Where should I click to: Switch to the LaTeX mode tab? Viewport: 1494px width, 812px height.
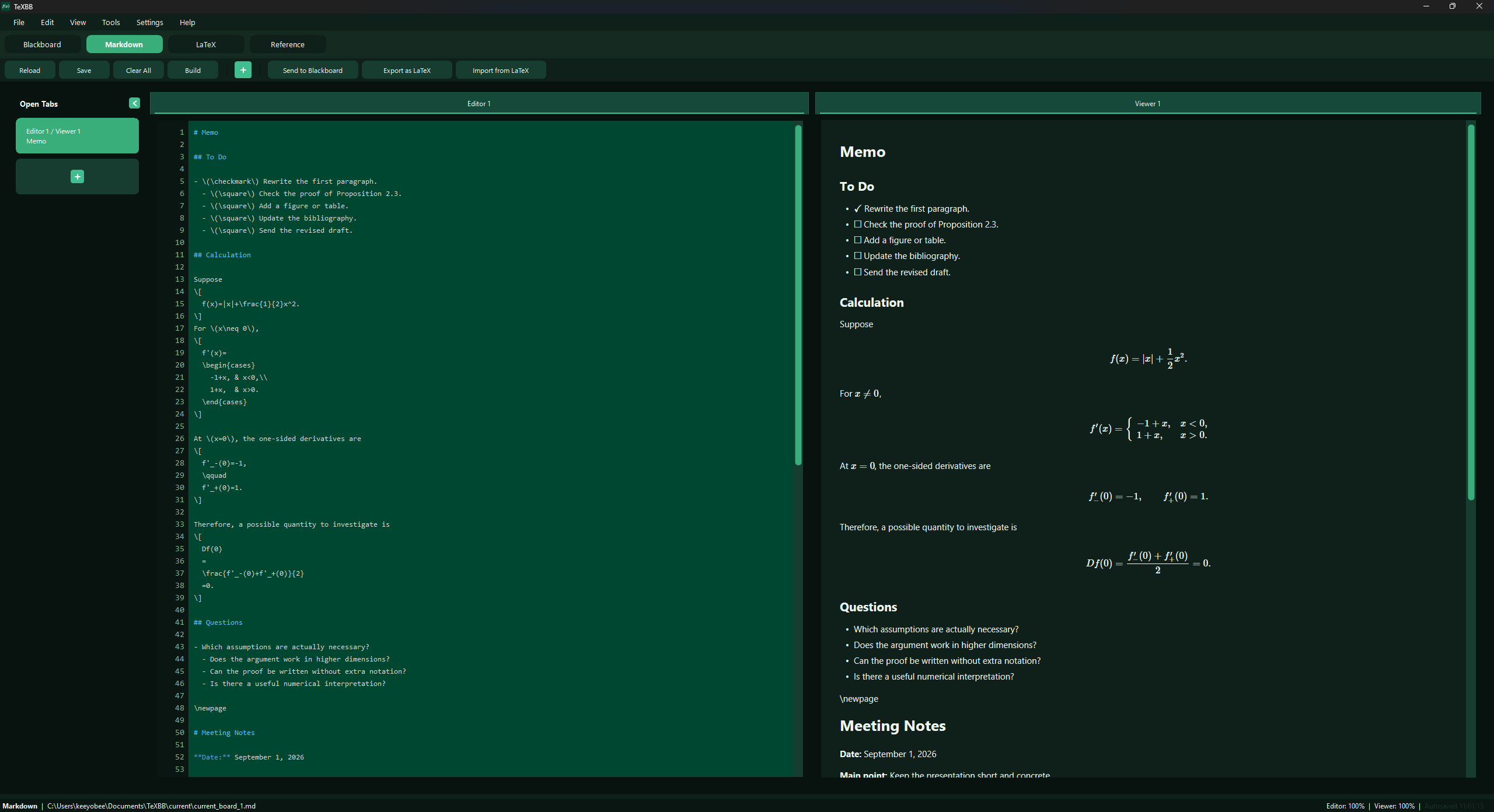click(205, 44)
